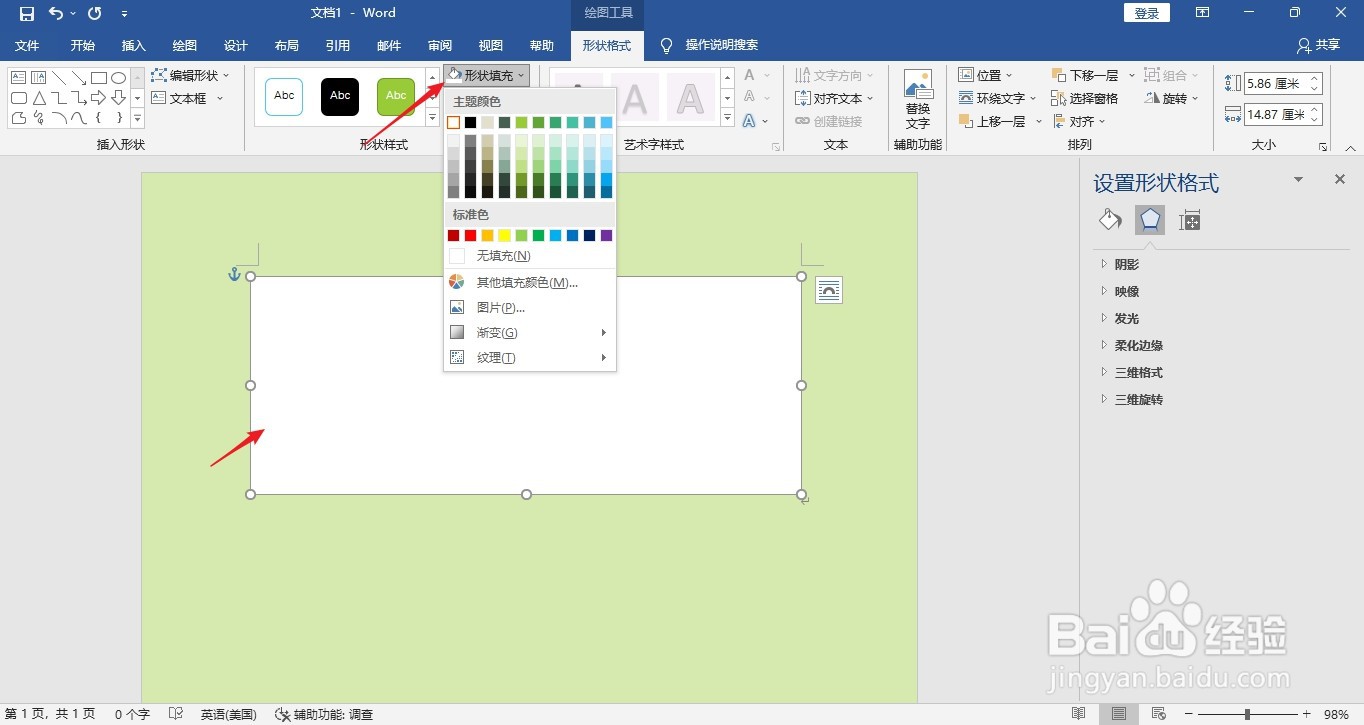Screen dimensions: 1364x725
Task: Open the Position (位置) dropdown
Action: pyautogui.click(x=985, y=75)
